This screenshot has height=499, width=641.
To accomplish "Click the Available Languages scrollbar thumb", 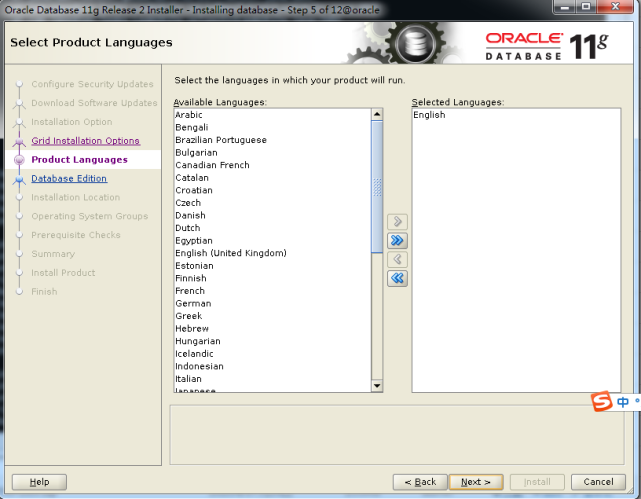I will (x=377, y=187).
